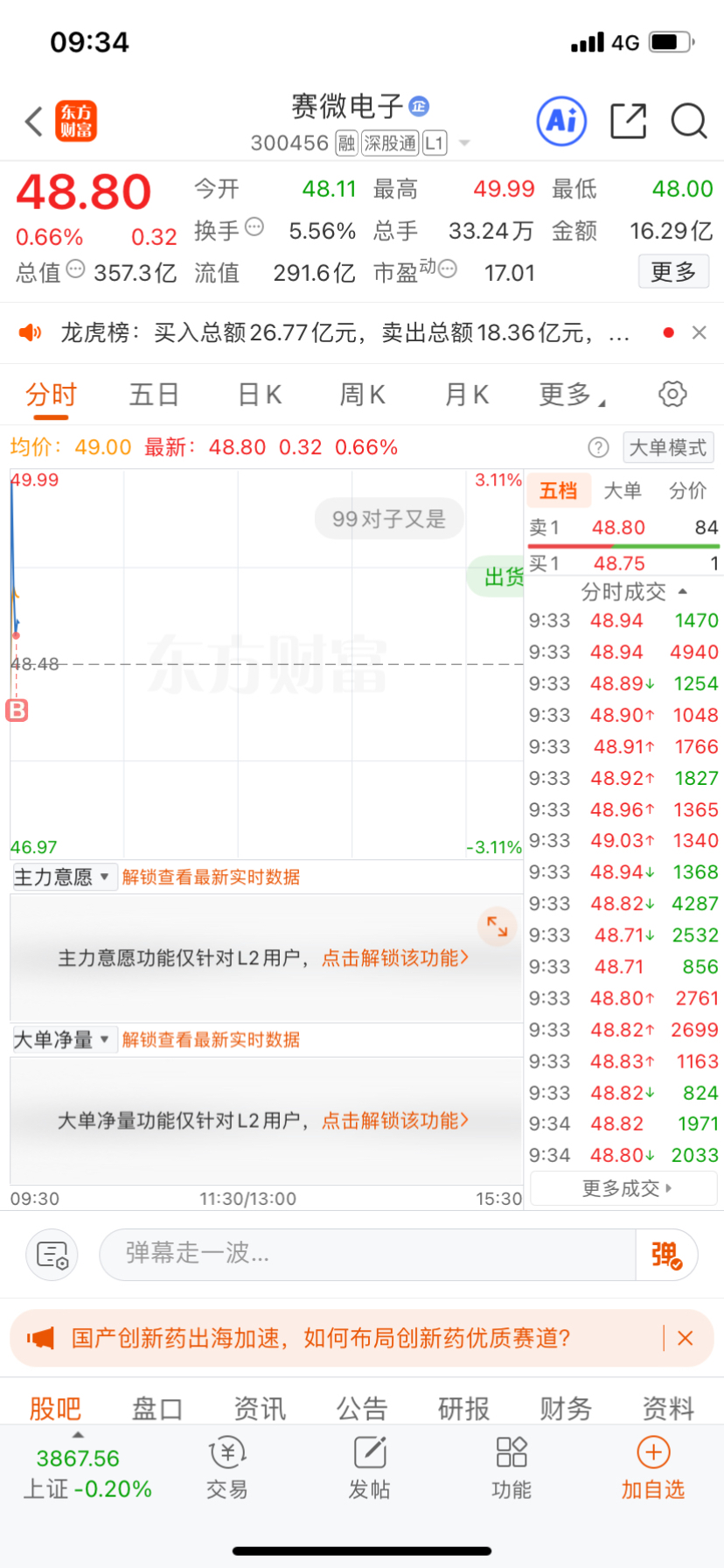
Task: Tap the 卖1 48.80 quote row
Action: [623, 528]
